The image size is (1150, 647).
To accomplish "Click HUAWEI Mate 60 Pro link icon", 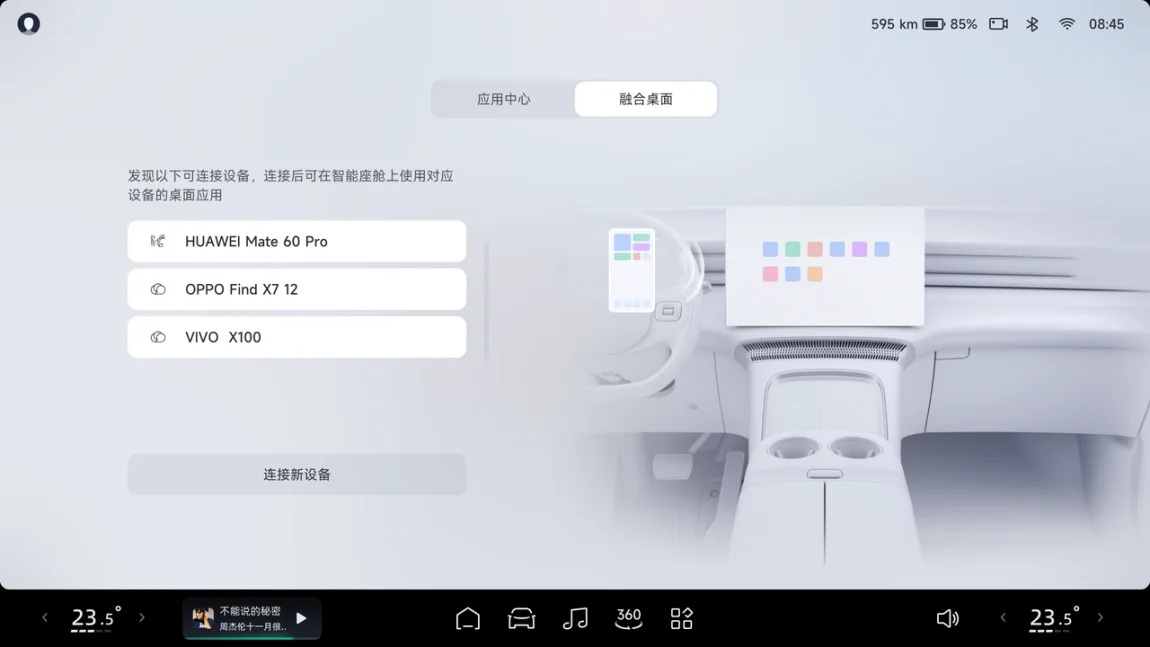I will (158, 241).
